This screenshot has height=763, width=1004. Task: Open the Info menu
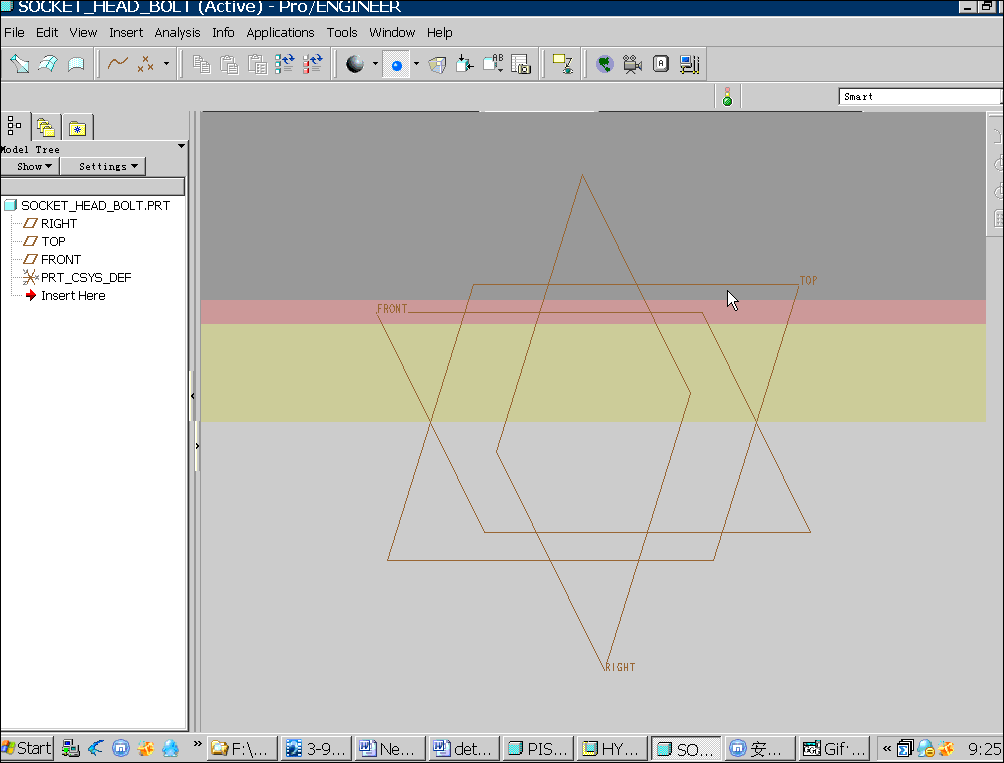(x=223, y=33)
